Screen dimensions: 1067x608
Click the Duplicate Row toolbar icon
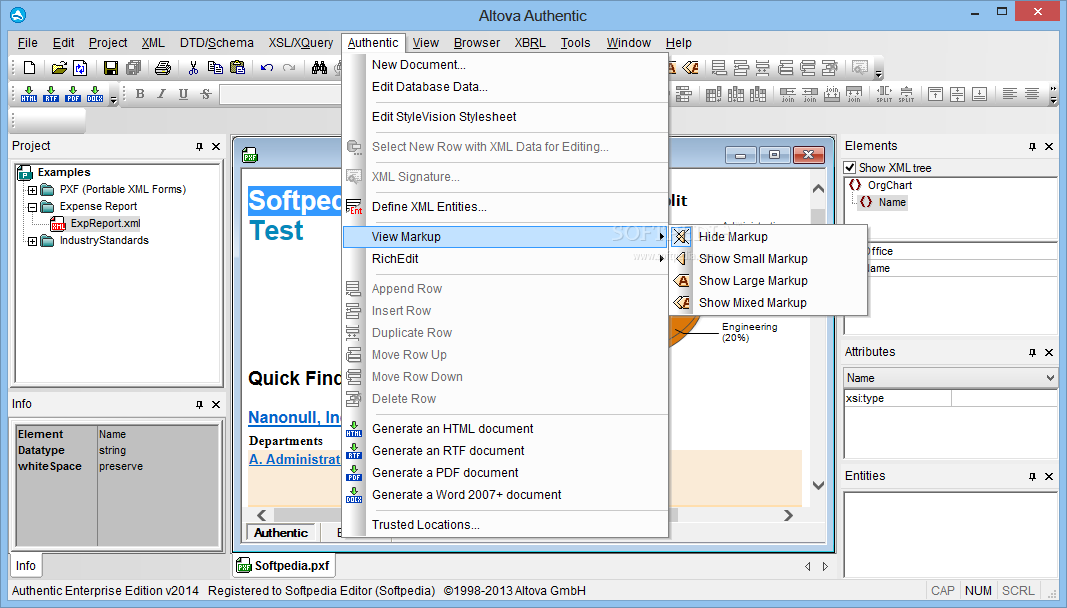point(763,67)
